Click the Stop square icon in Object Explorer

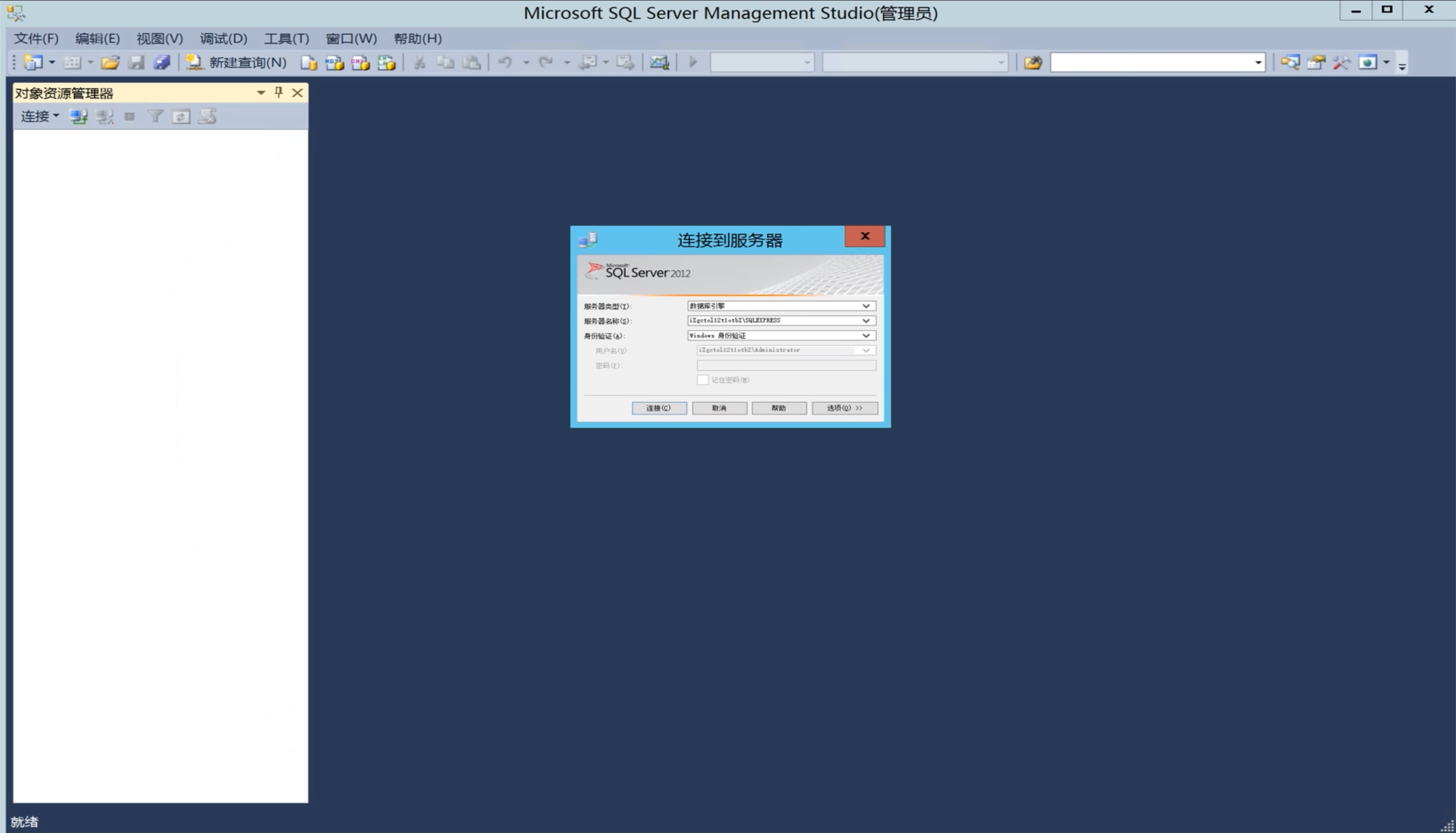pyautogui.click(x=130, y=117)
